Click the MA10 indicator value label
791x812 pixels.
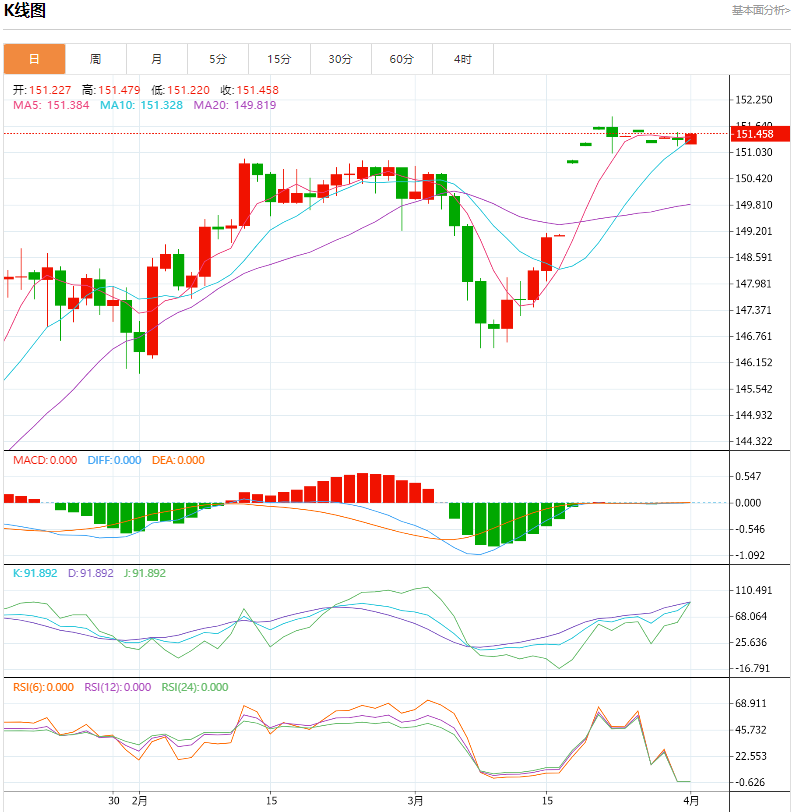(x=141, y=105)
